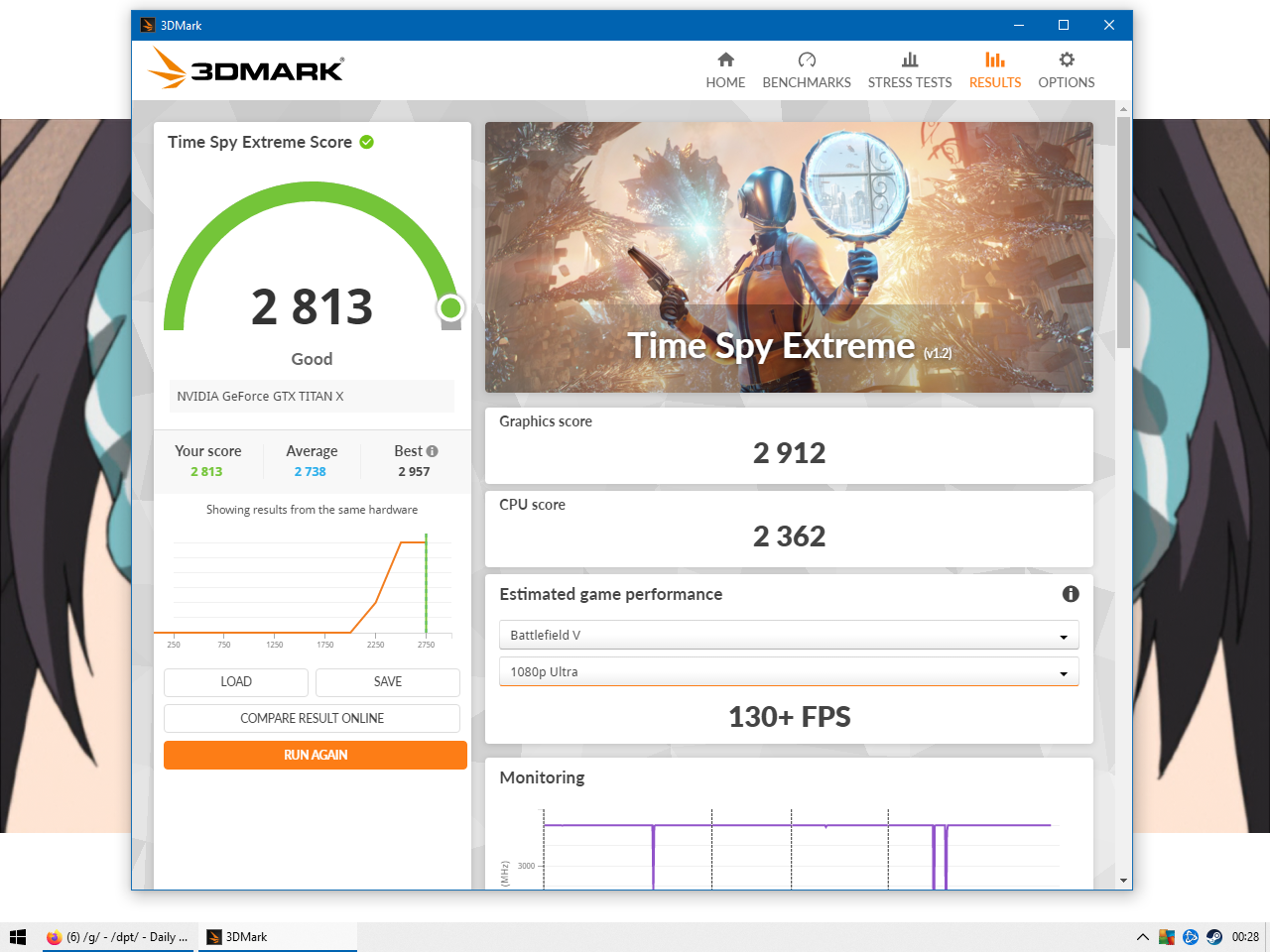The width and height of the screenshot is (1270, 952).
Task: Open the BENCHMARKS page
Action: [806, 70]
